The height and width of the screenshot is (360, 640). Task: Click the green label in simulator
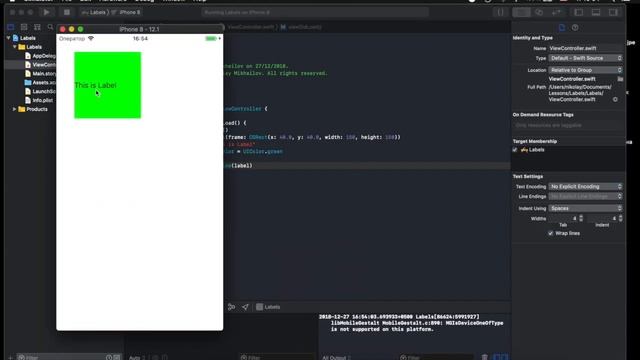tap(107, 85)
